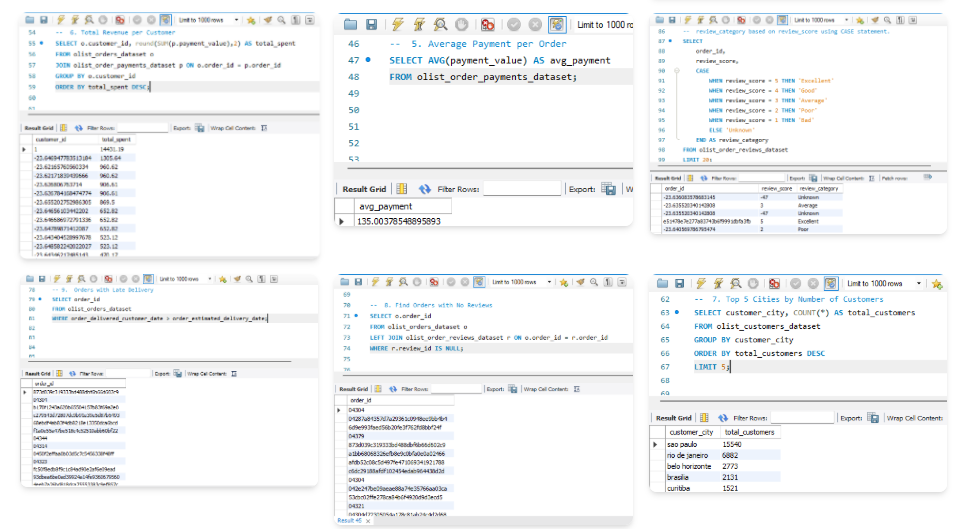
Task: Open row limit dropdown in Total Revenue editor
Action: click(x=198, y=19)
